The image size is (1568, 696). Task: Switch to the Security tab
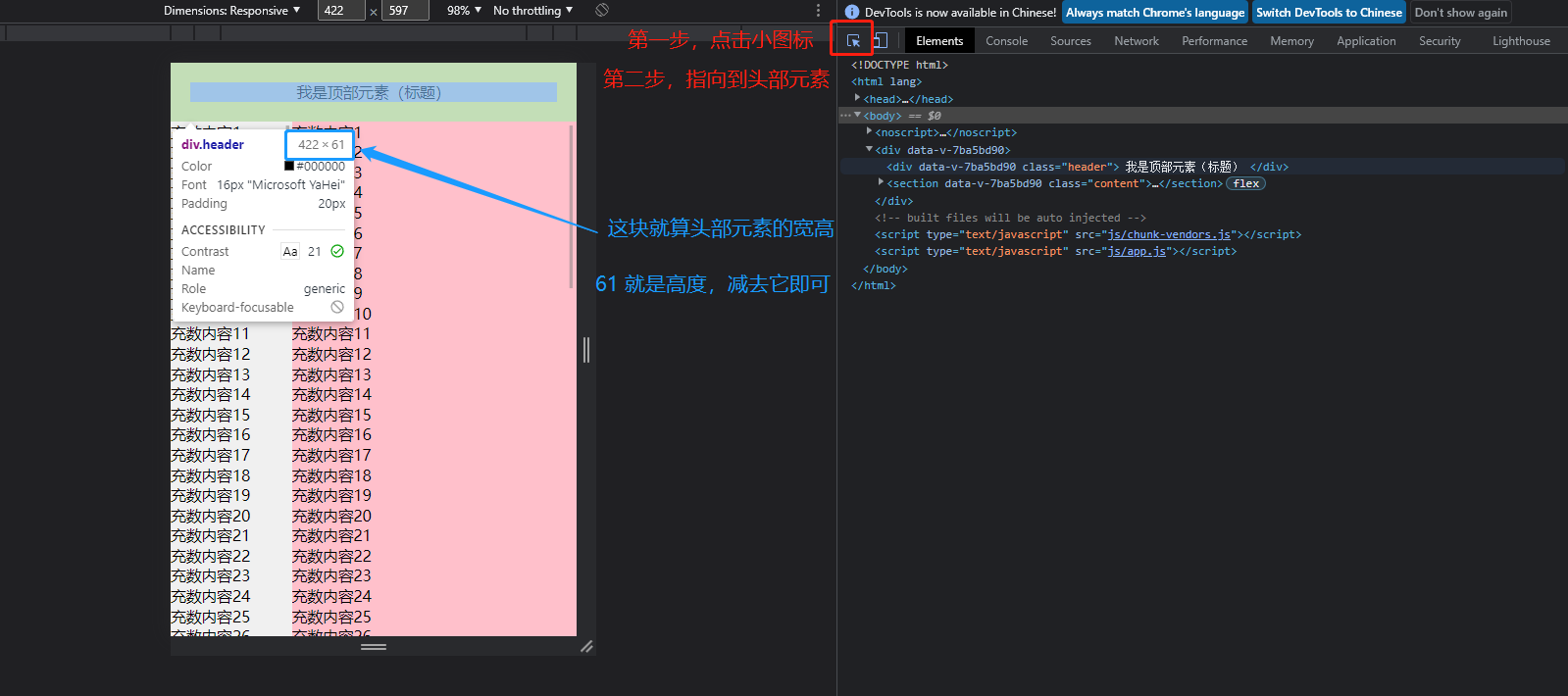click(1440, 41)
